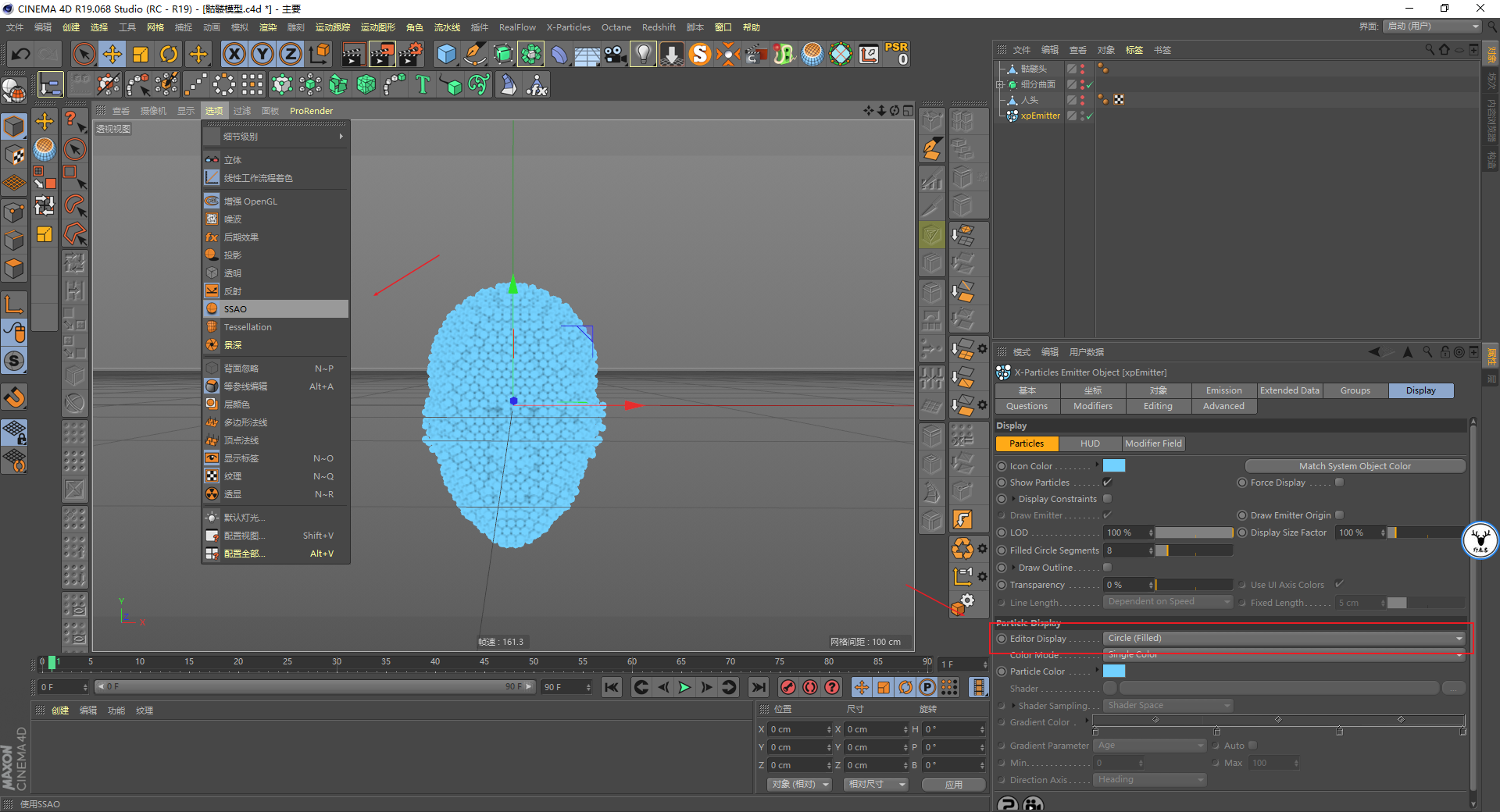Click the Undo arrow icon

coord(21,54)
